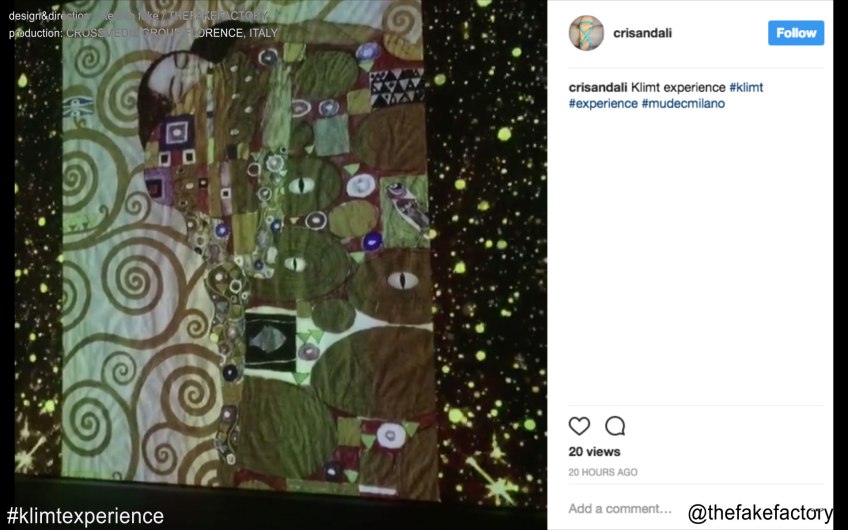Open crisandali's round profile picture
Viewport: 848px width, 530px height.
click(x=586, y=33)
